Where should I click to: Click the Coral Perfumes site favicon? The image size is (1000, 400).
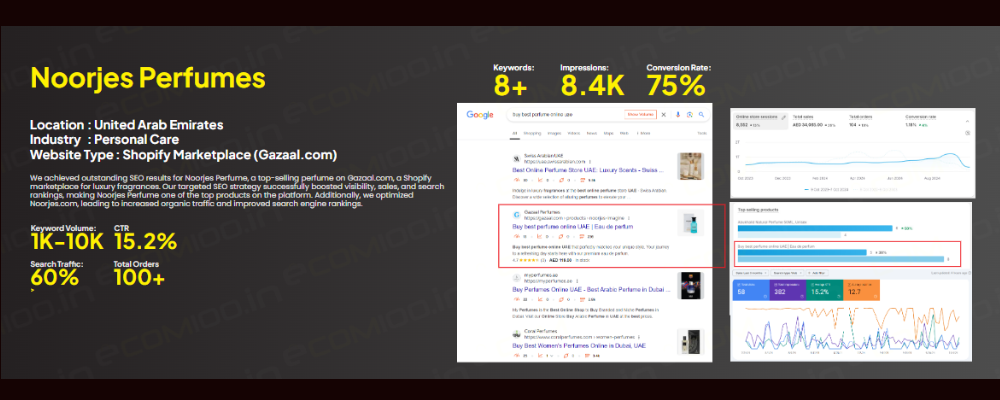(516, 331)
